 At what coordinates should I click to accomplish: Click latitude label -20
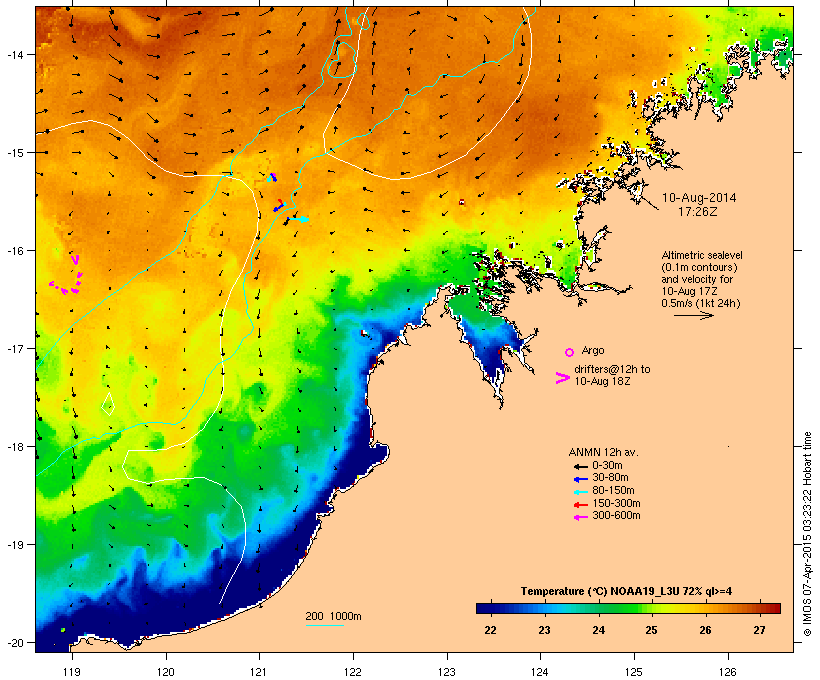pyautogui.click(x=14, y=643)
